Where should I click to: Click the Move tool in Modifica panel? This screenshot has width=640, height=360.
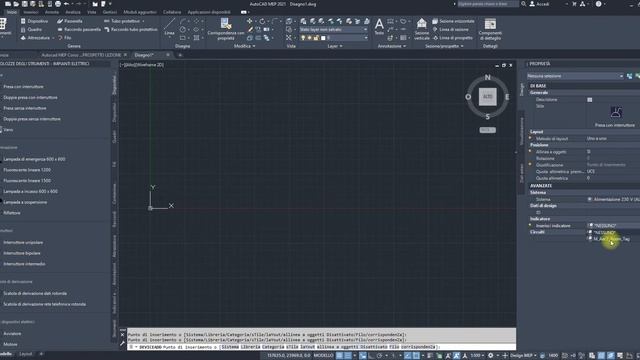coord(249,21)
